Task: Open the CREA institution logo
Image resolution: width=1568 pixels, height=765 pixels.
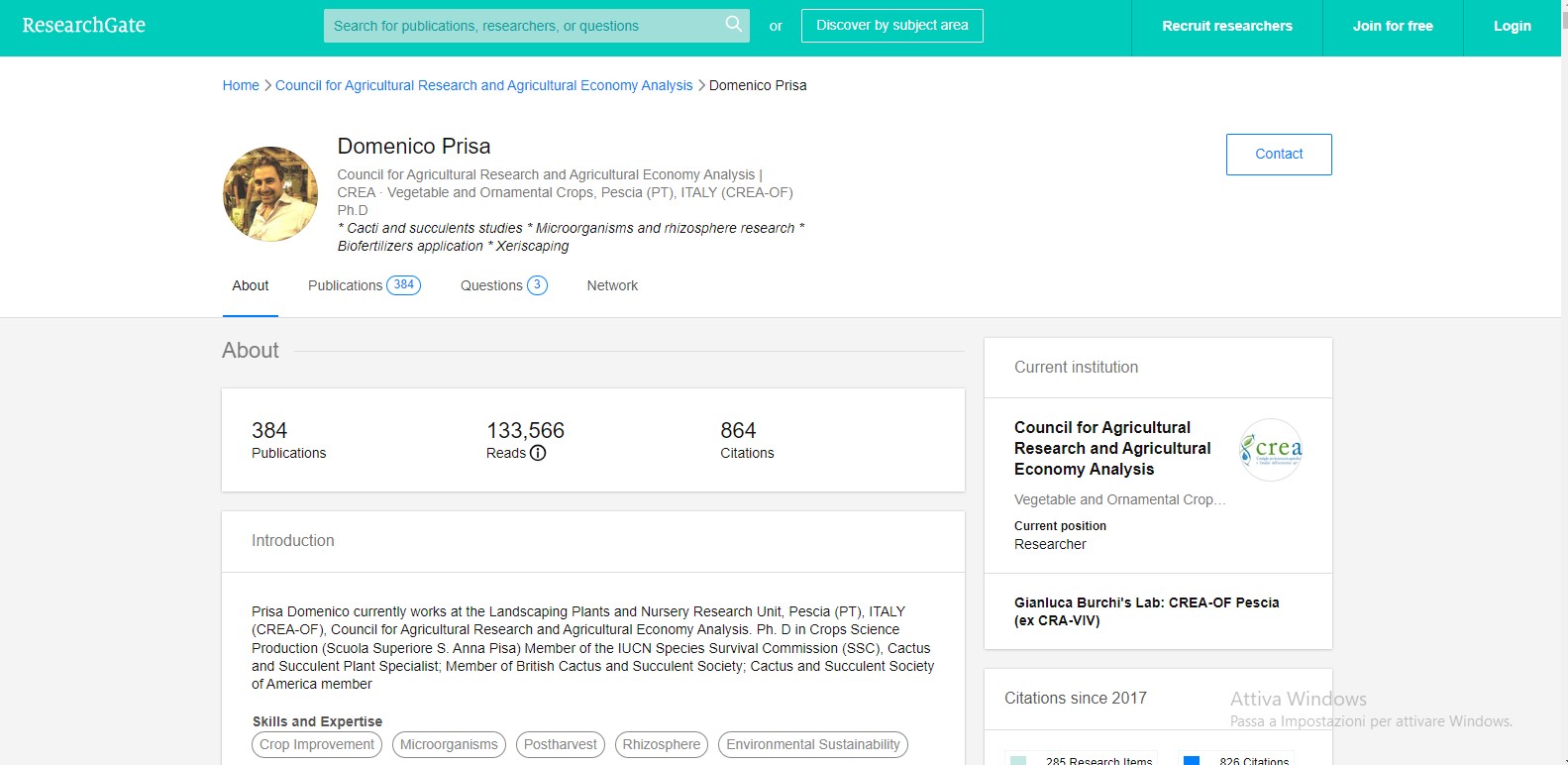Action: (x=1271, y=450)
